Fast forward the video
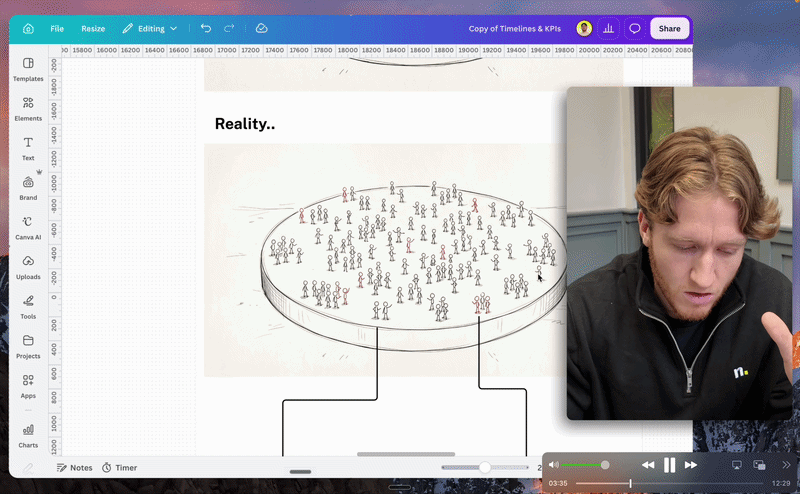 (x=691, y=465)
